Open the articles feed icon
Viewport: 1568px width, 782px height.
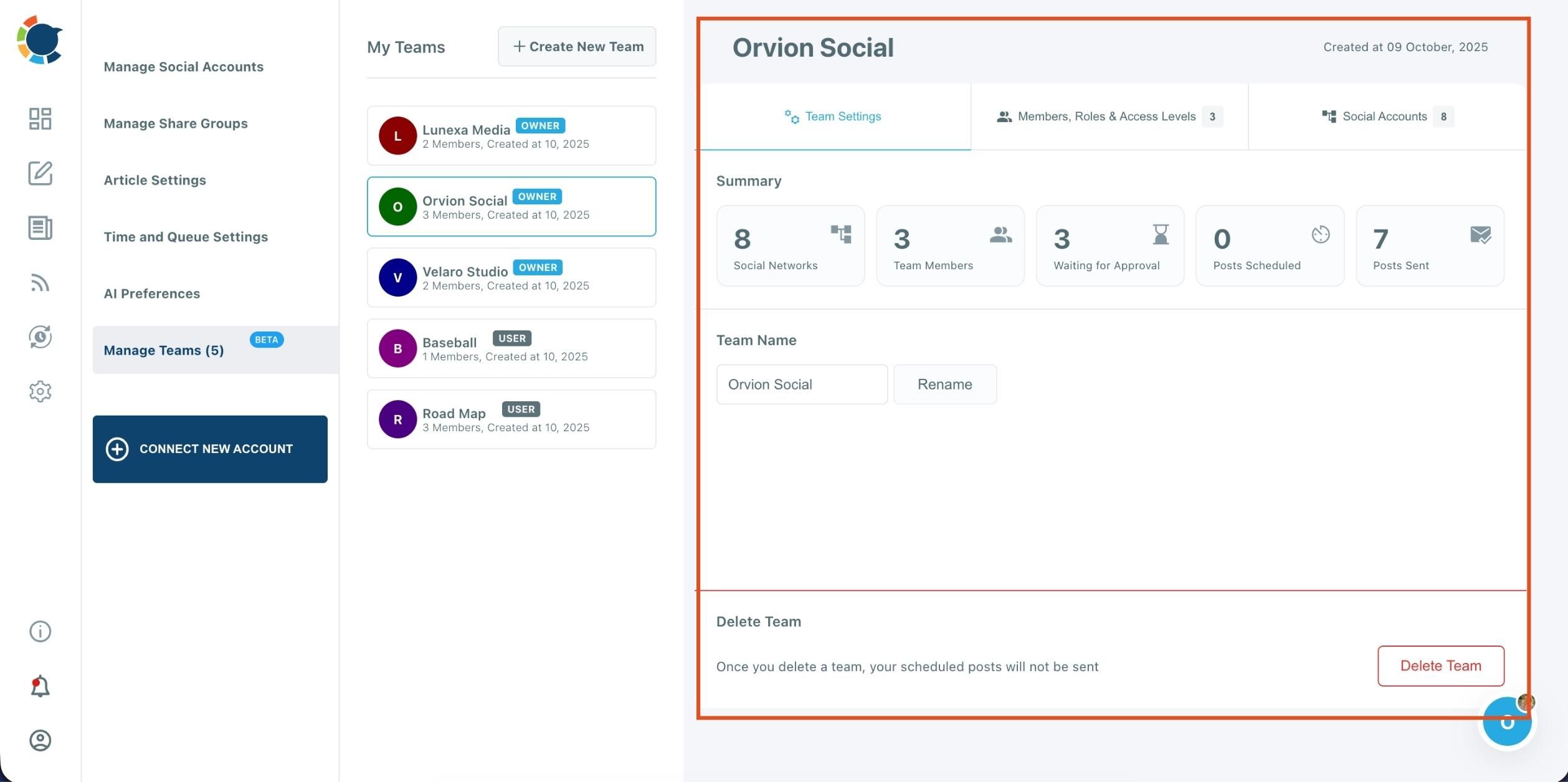pos(40,228)
